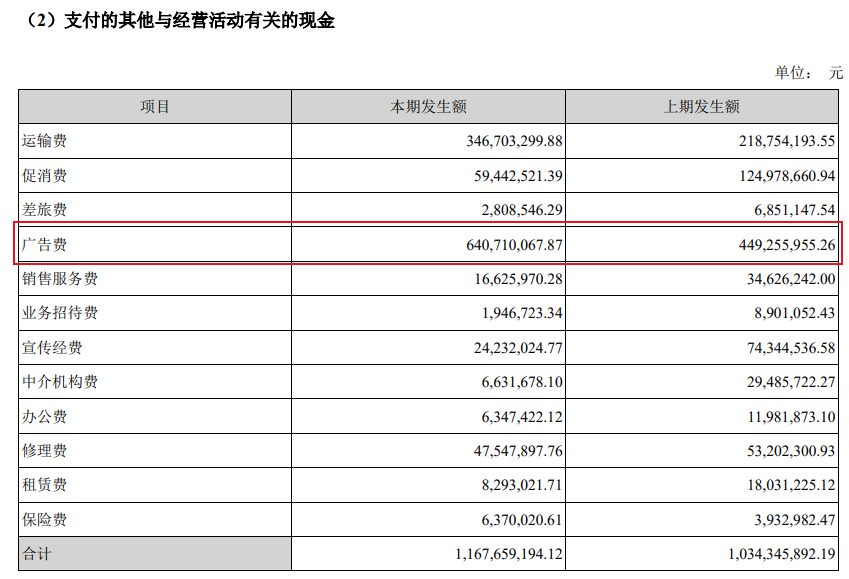849x579 pixels.
Task: Click the 项目 column header
Action: pos(155,107)
